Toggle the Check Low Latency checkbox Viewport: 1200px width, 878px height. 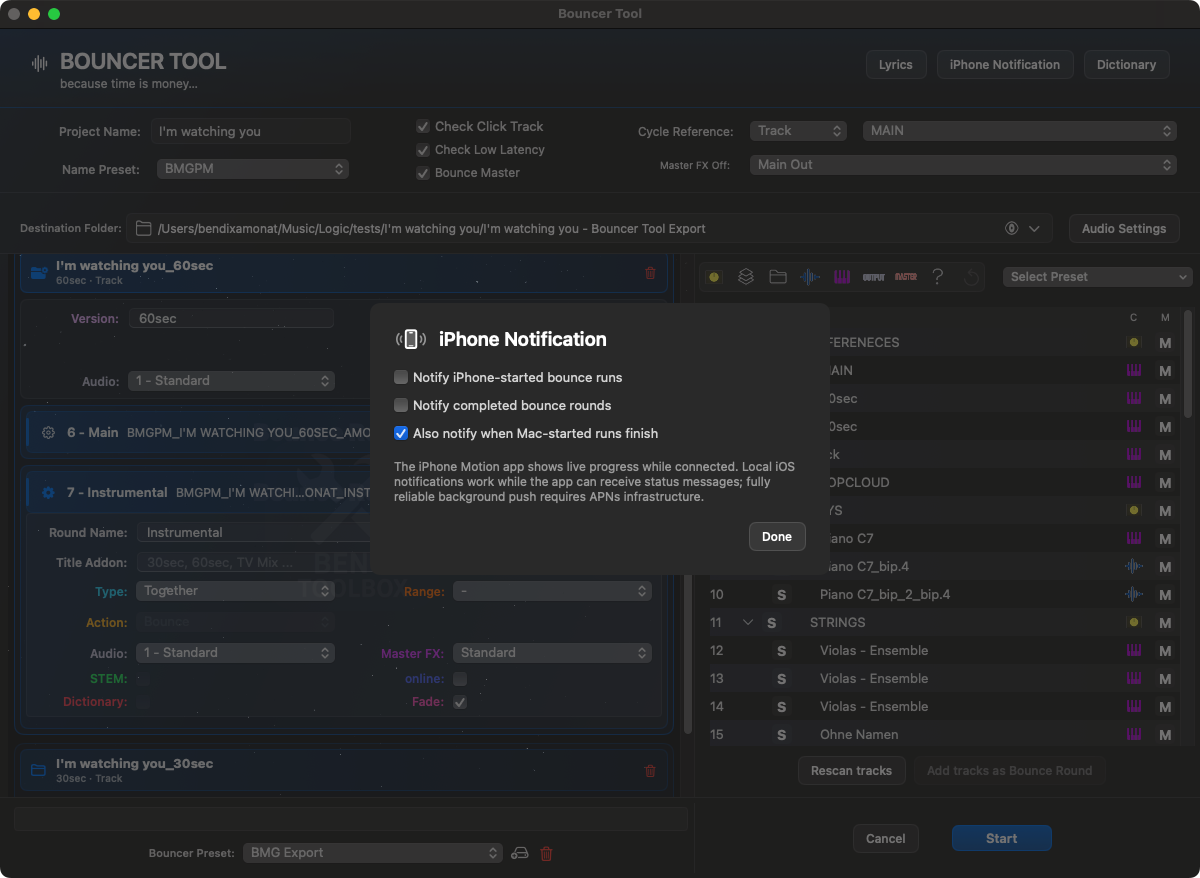point(423,149)
